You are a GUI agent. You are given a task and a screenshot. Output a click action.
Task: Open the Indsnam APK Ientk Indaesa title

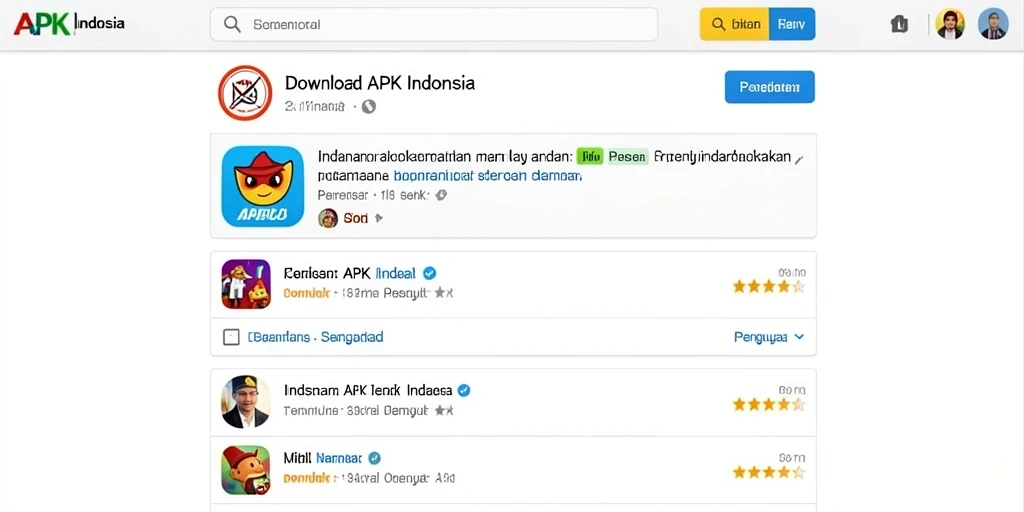click(x=368, y=391)
